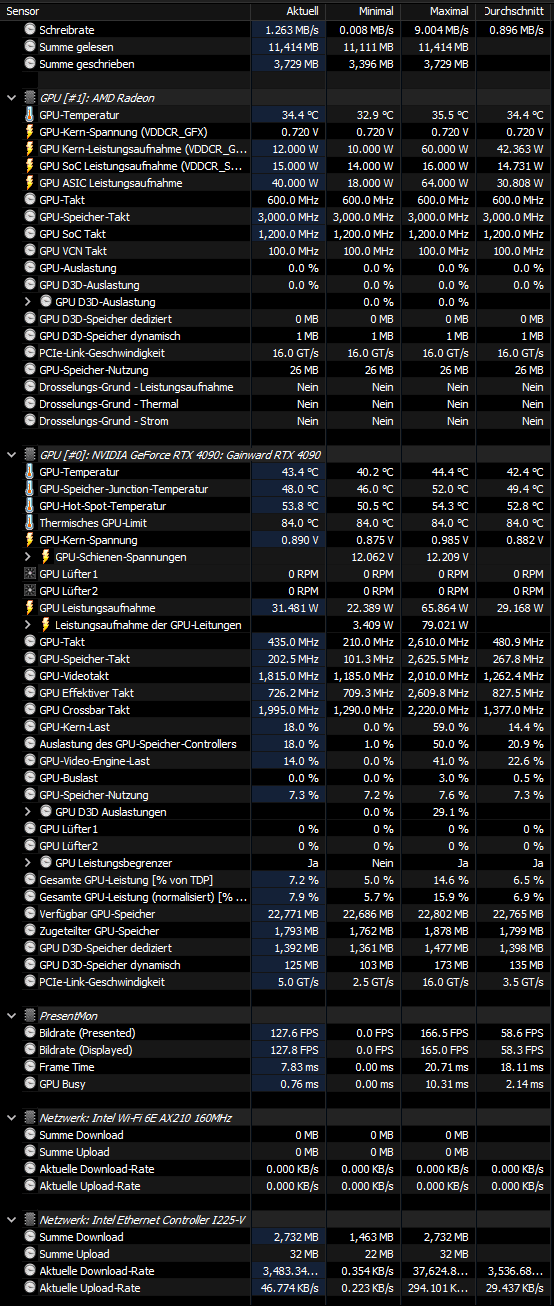The image size is (554, 1306).
Task: Expand the GPU-Schienen-Spannungen sub-item
Action: tap(28, 557)
